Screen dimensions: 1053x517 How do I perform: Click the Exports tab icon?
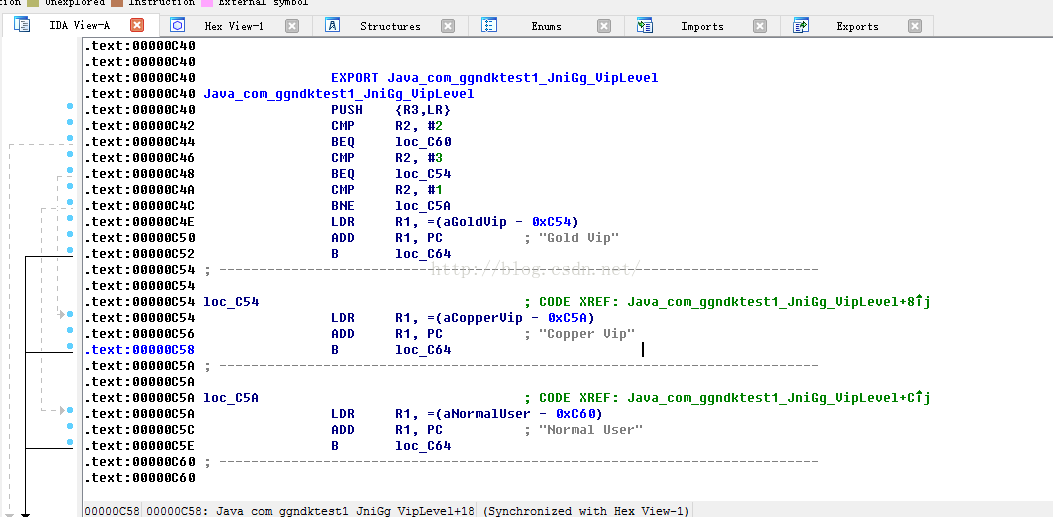pos(800,26)
